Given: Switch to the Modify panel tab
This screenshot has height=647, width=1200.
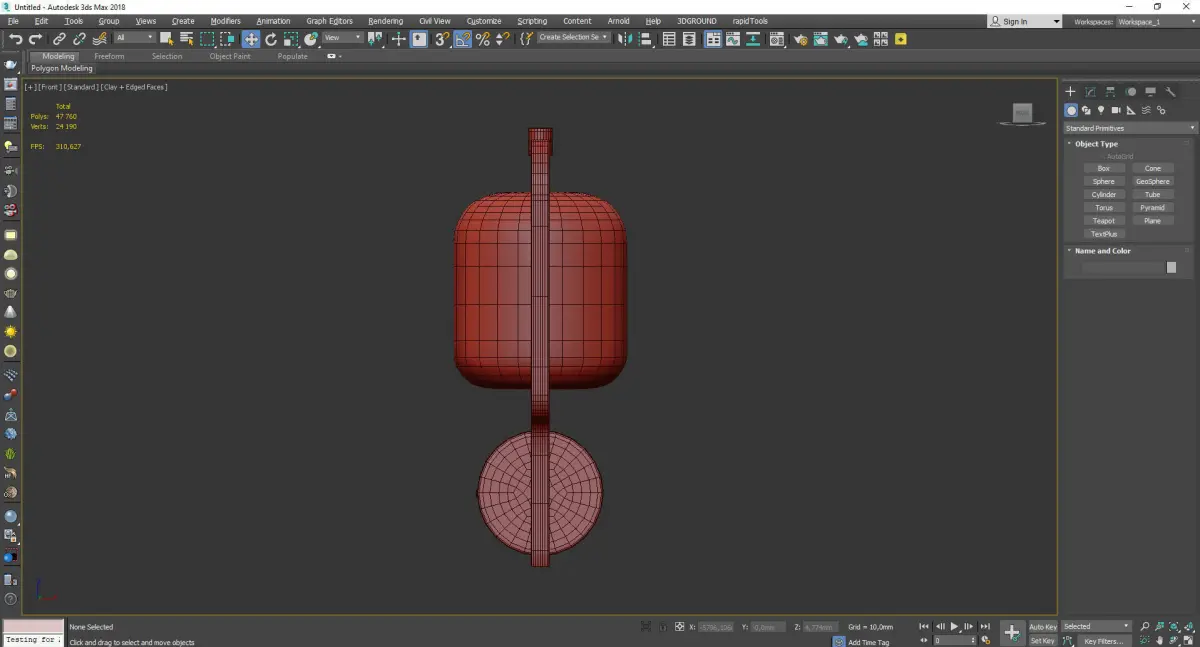Looking at the screenshot, I should point(1090,92).
